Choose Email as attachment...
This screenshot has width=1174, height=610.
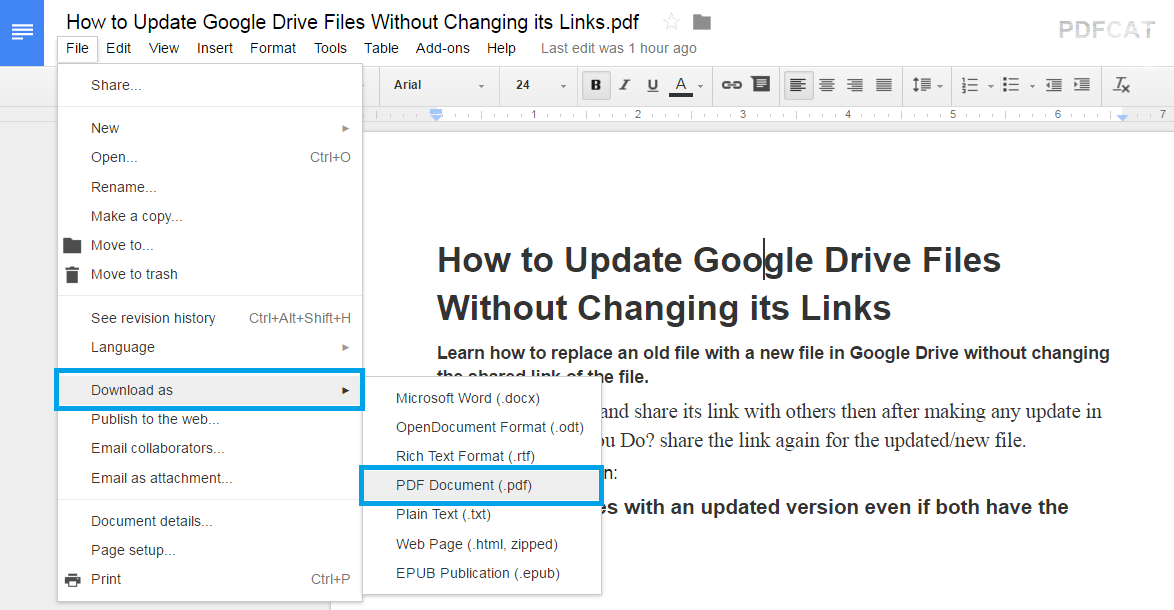coord(210,478)
